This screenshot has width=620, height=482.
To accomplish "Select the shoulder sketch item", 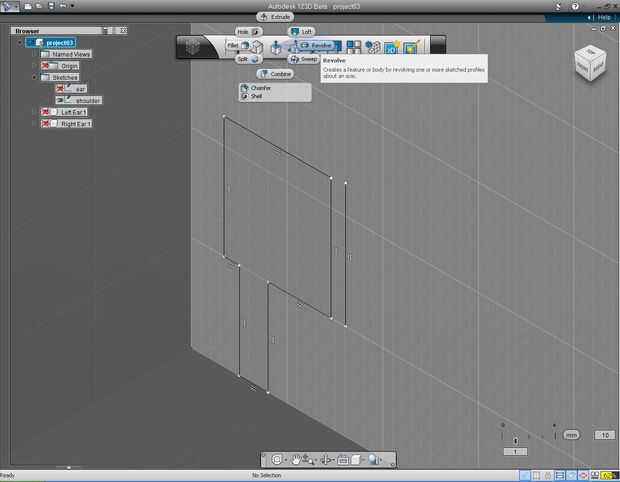I will pyautogui.click(x=88, y=100).
